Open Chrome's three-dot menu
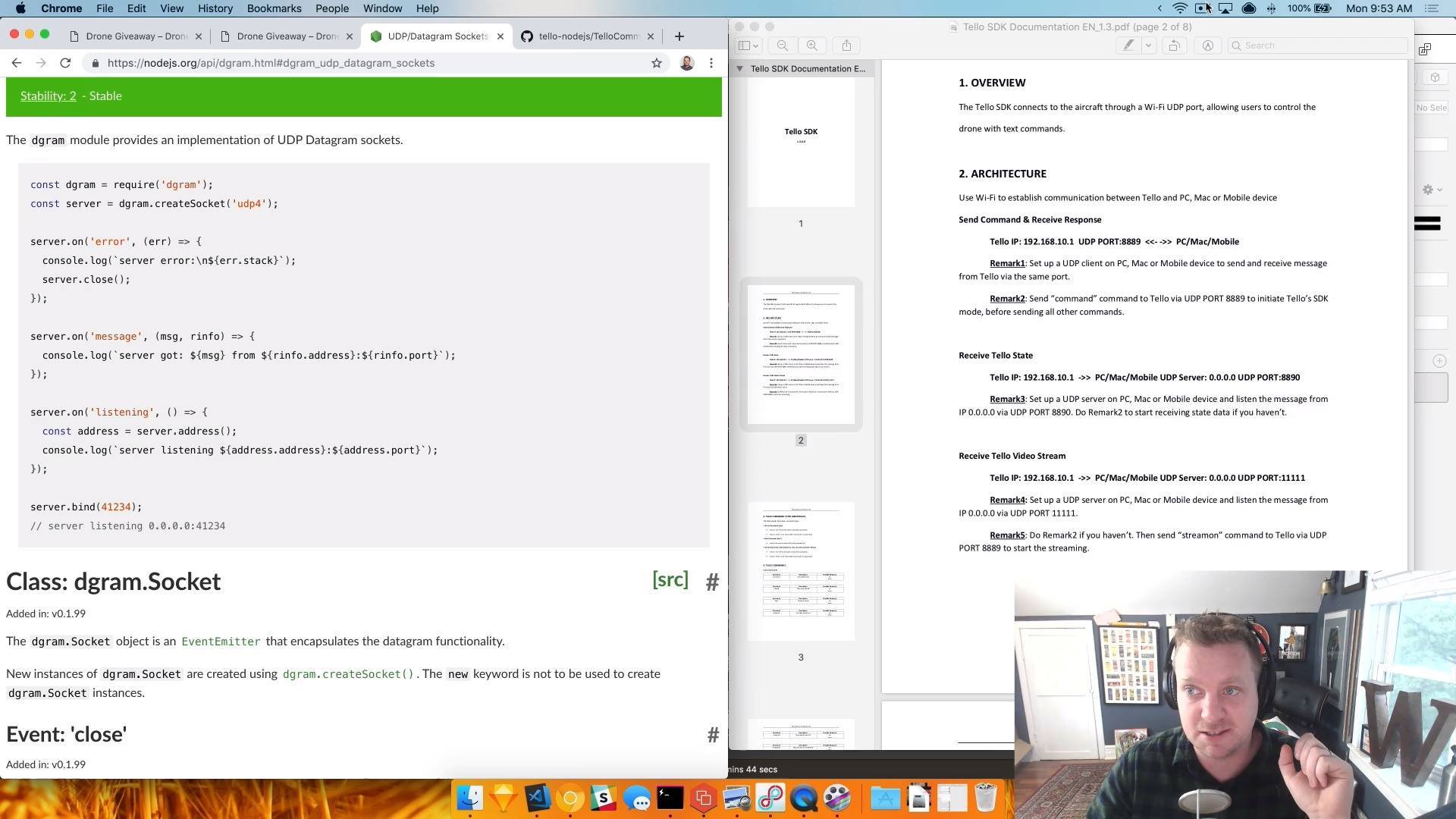 click(711, 63)
